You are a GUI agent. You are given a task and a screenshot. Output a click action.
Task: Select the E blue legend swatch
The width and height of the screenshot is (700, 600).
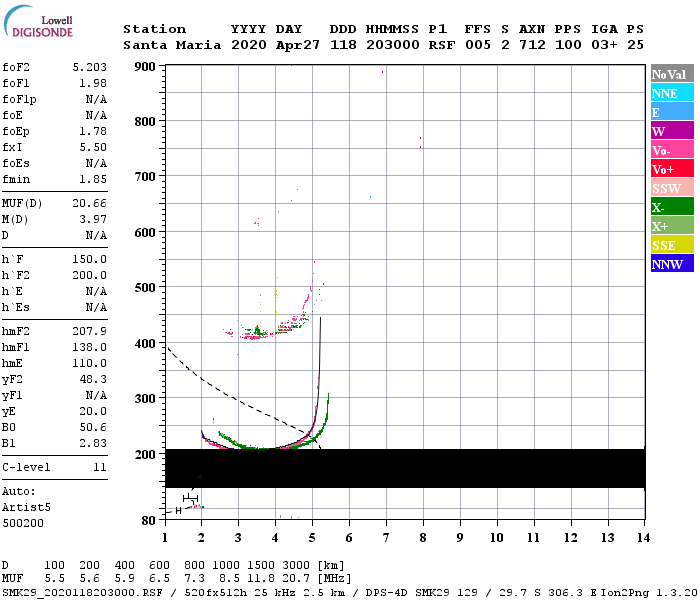click(x=672, y=112)
